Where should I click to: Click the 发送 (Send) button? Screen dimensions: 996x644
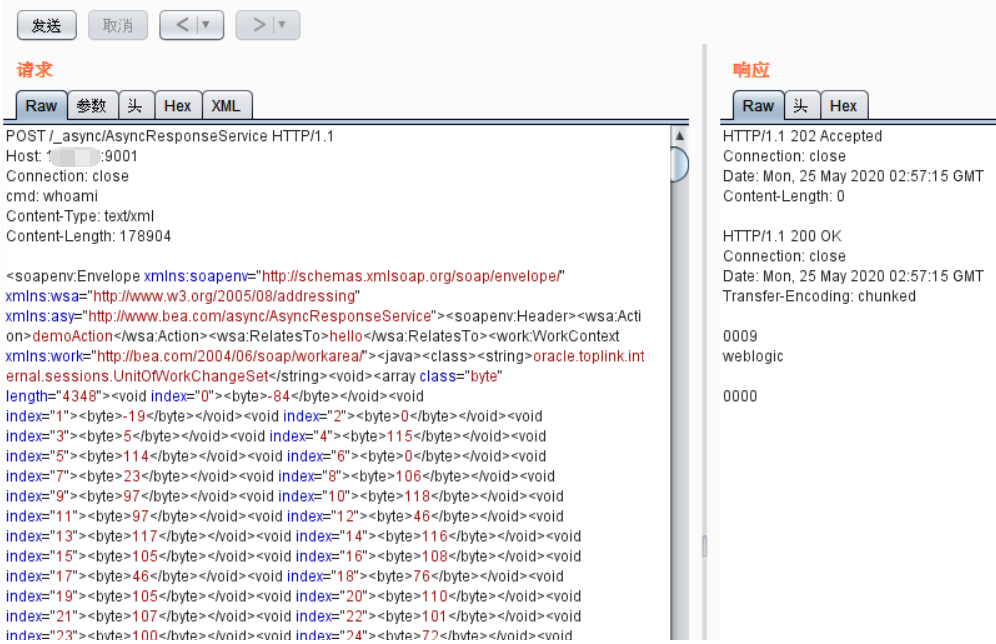[46, 25]
